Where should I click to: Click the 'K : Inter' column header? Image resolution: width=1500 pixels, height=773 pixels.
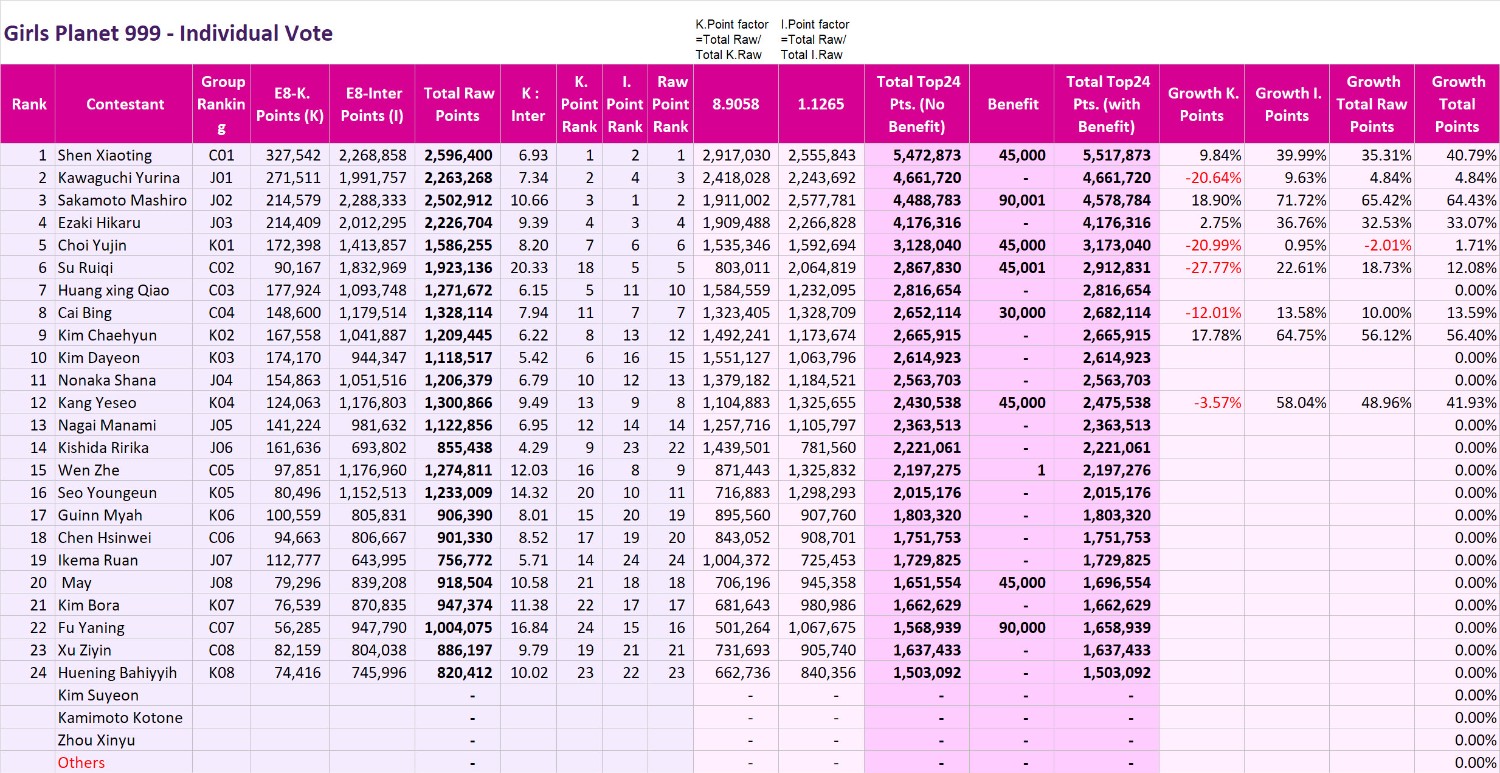click(x=528, y=104)
